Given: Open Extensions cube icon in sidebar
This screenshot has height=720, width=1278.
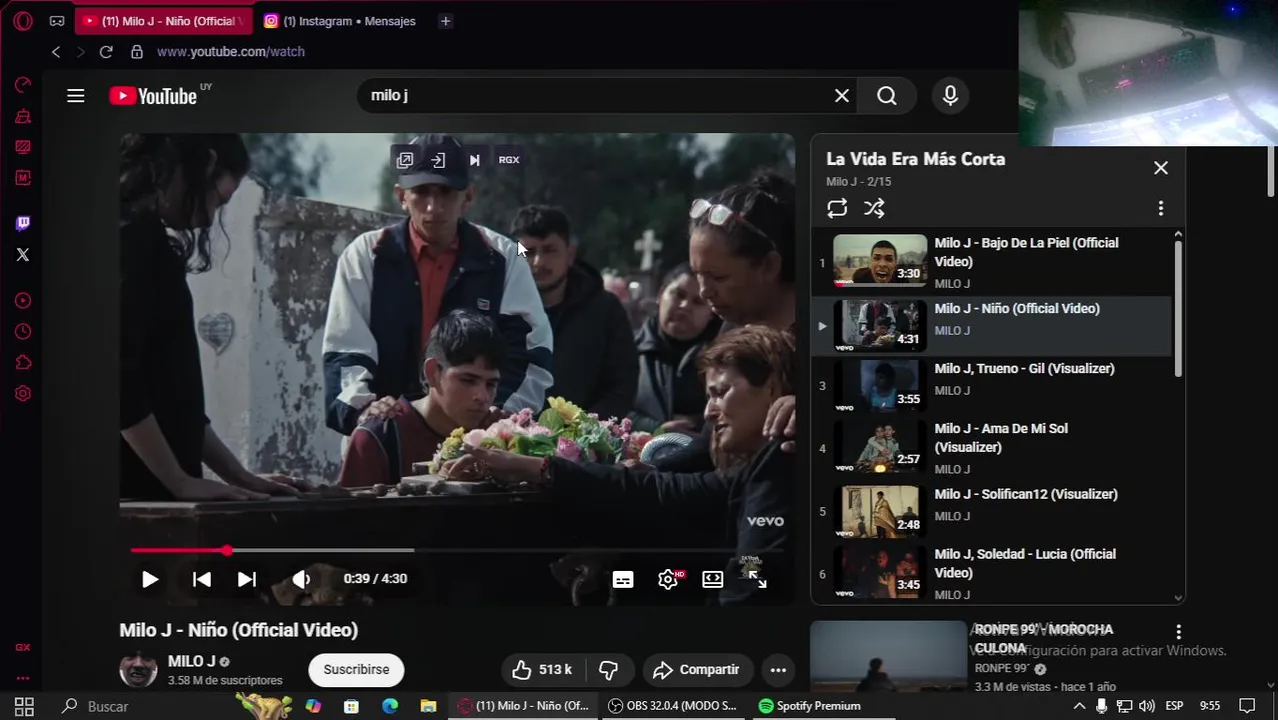Looking at the screenshot, I should point(23,363).
